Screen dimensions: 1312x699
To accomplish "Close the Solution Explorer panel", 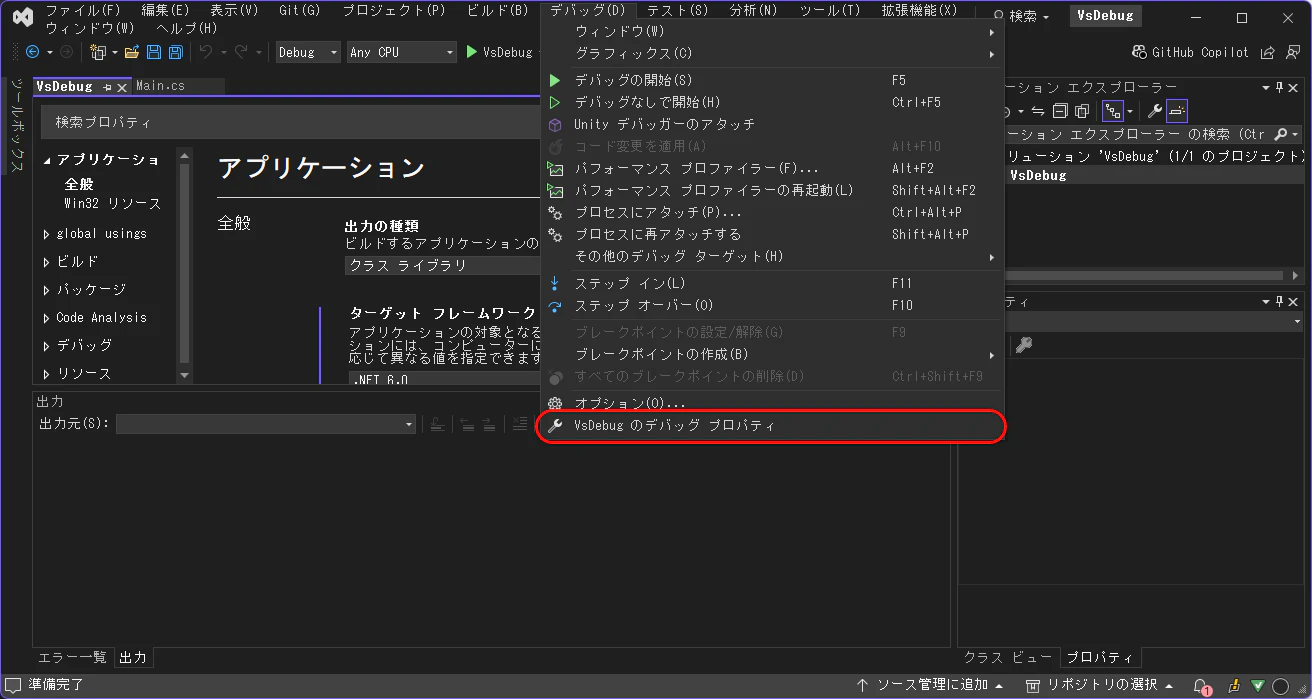I will click(x=1295, y=88).
